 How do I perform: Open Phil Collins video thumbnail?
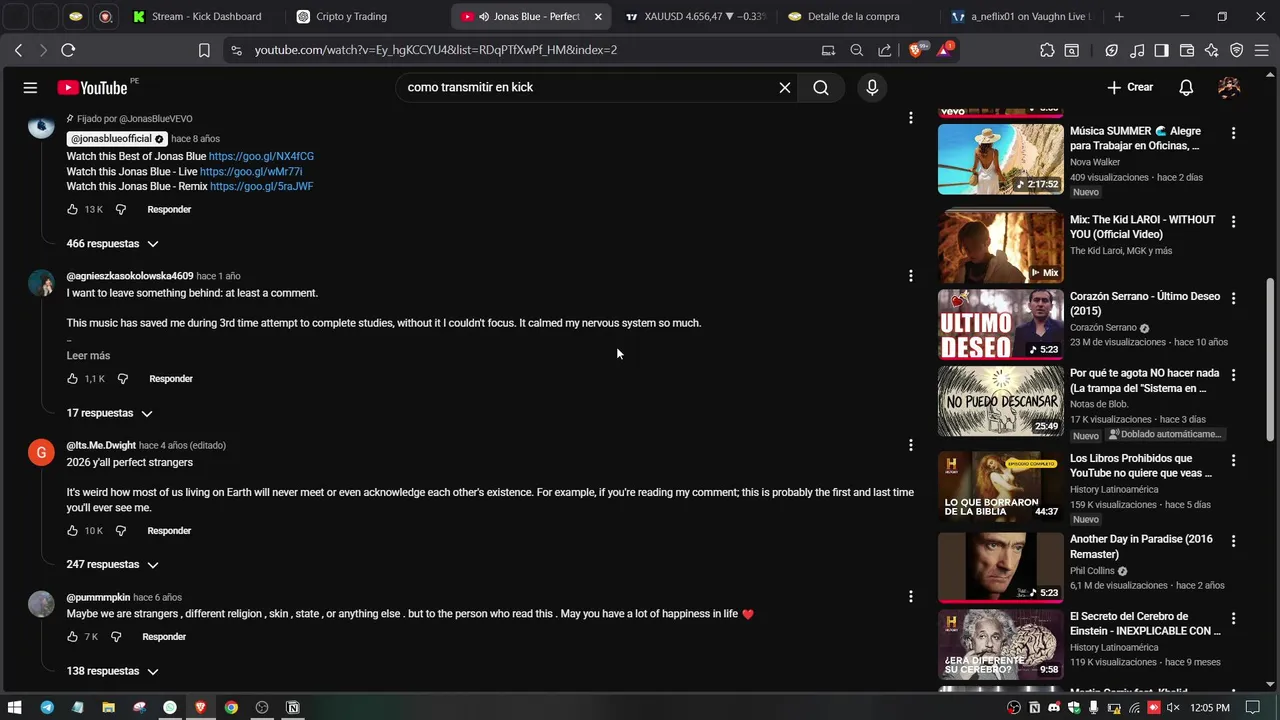(x=1000, y=567)
